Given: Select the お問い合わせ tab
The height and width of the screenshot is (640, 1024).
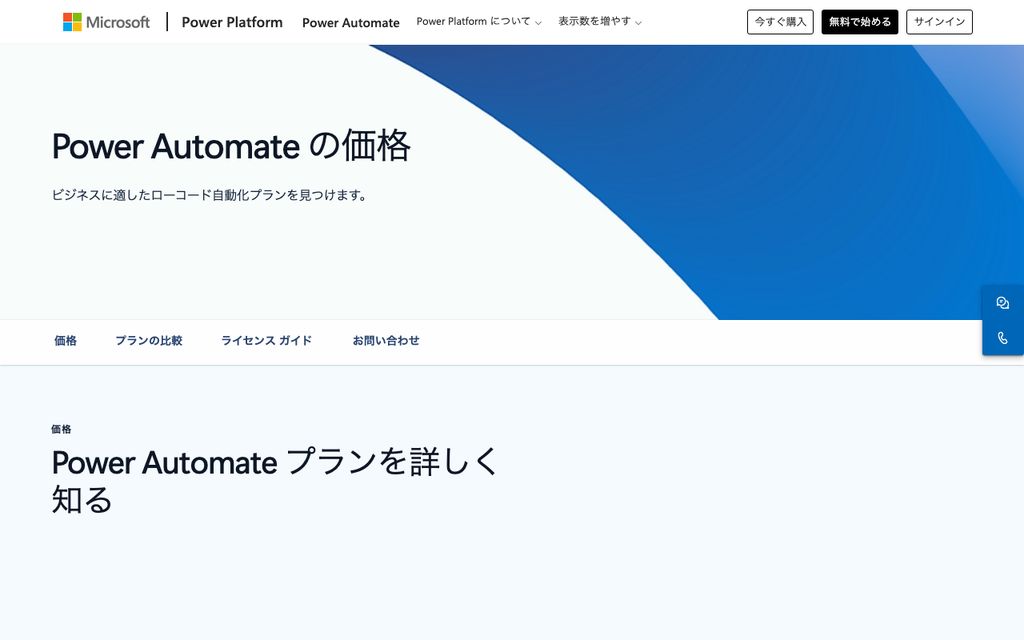Looking at the screenshot, I should [x=386, y=340].
